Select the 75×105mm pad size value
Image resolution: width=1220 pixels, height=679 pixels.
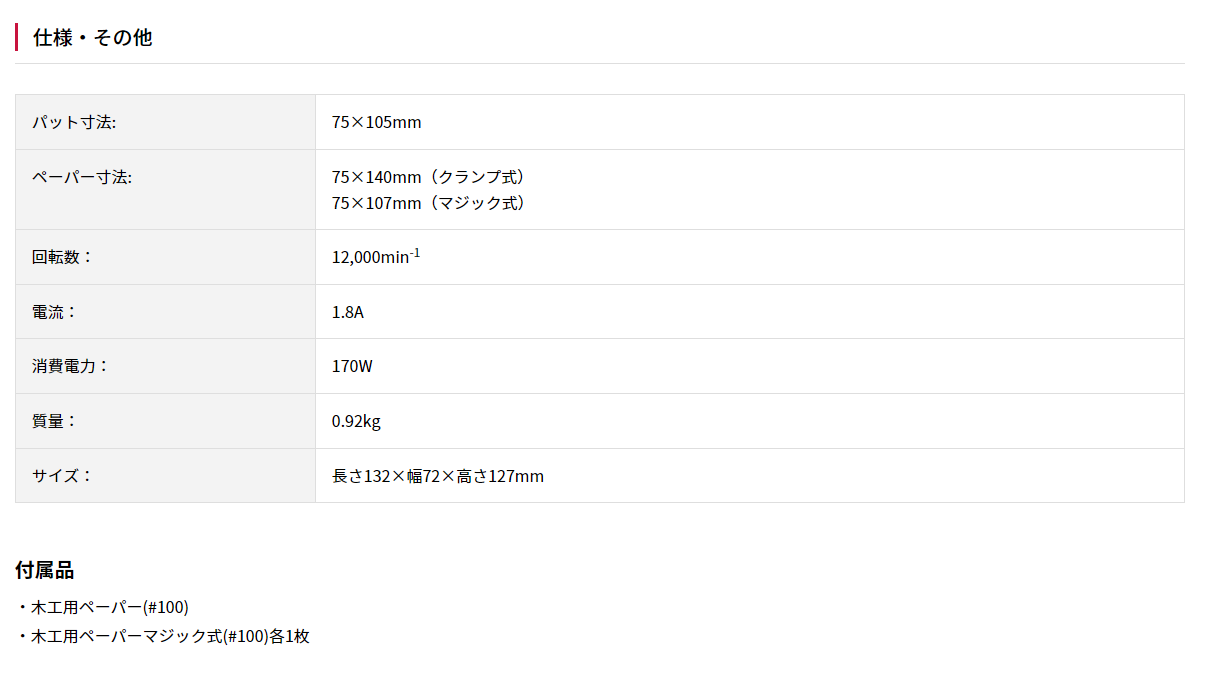coord(377,122)
